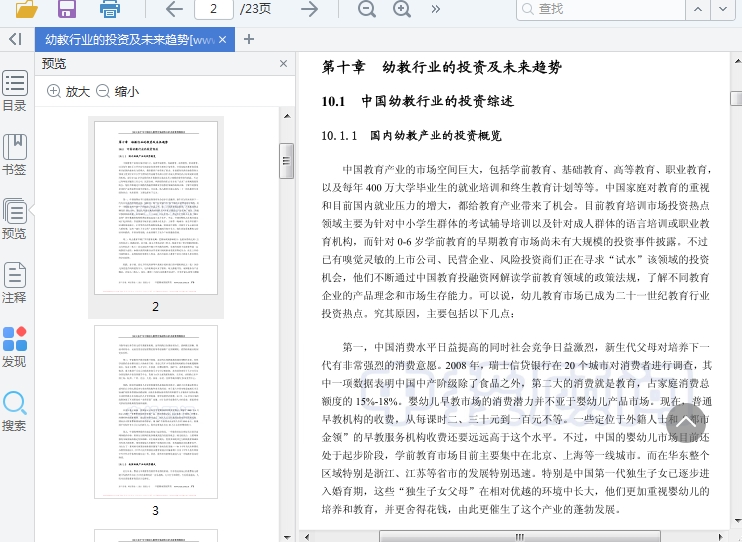Toggle the 预览 preview sidebar panel
This screenshot has height=542, width=742.
tap(14, 219)
